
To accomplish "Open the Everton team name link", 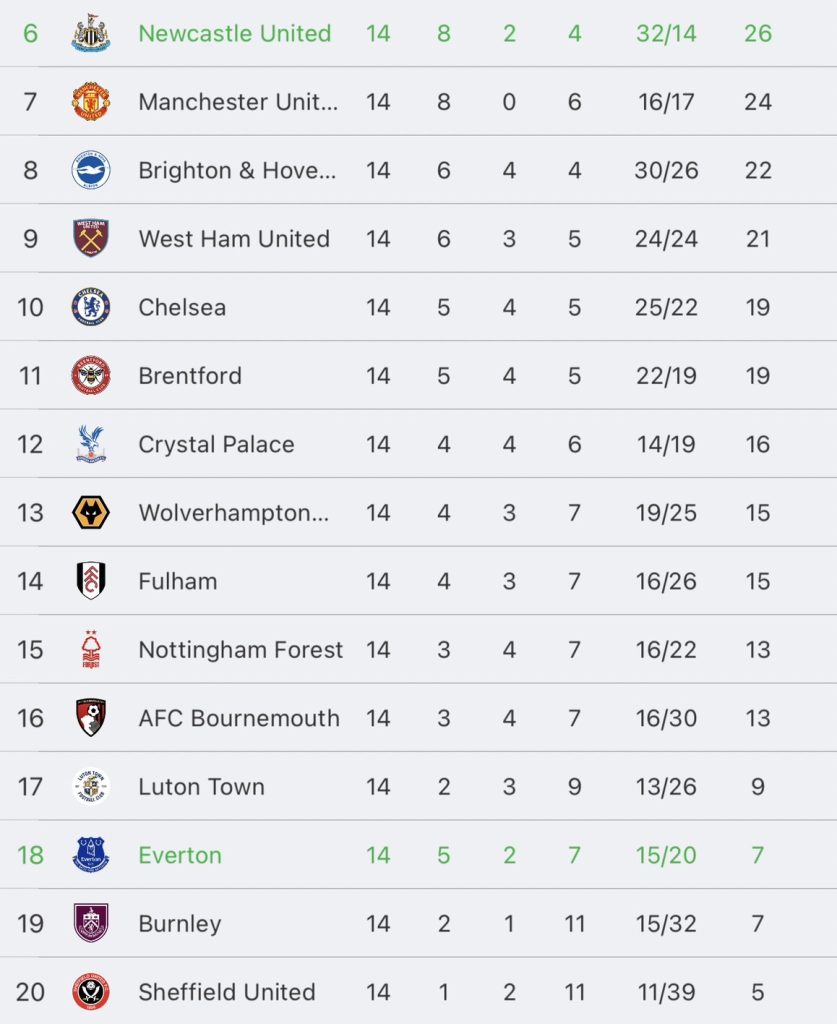I will pyautogui.click(x=180, y=855).
